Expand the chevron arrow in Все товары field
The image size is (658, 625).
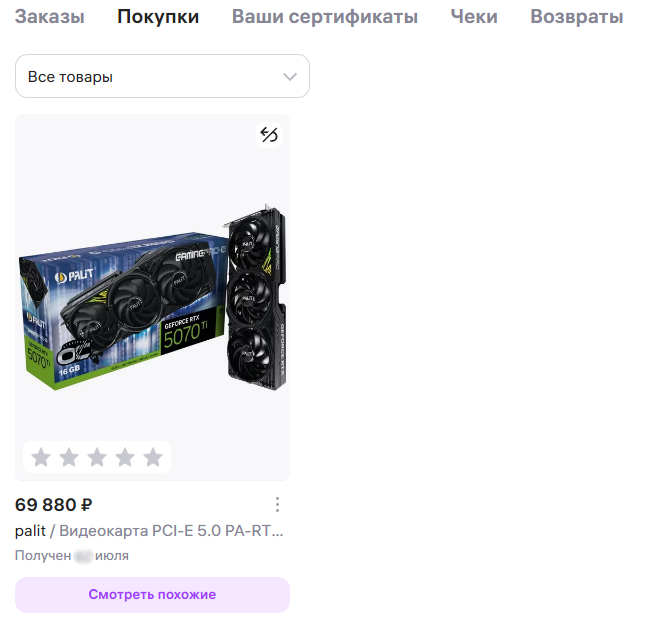click(x=290, y=77)
